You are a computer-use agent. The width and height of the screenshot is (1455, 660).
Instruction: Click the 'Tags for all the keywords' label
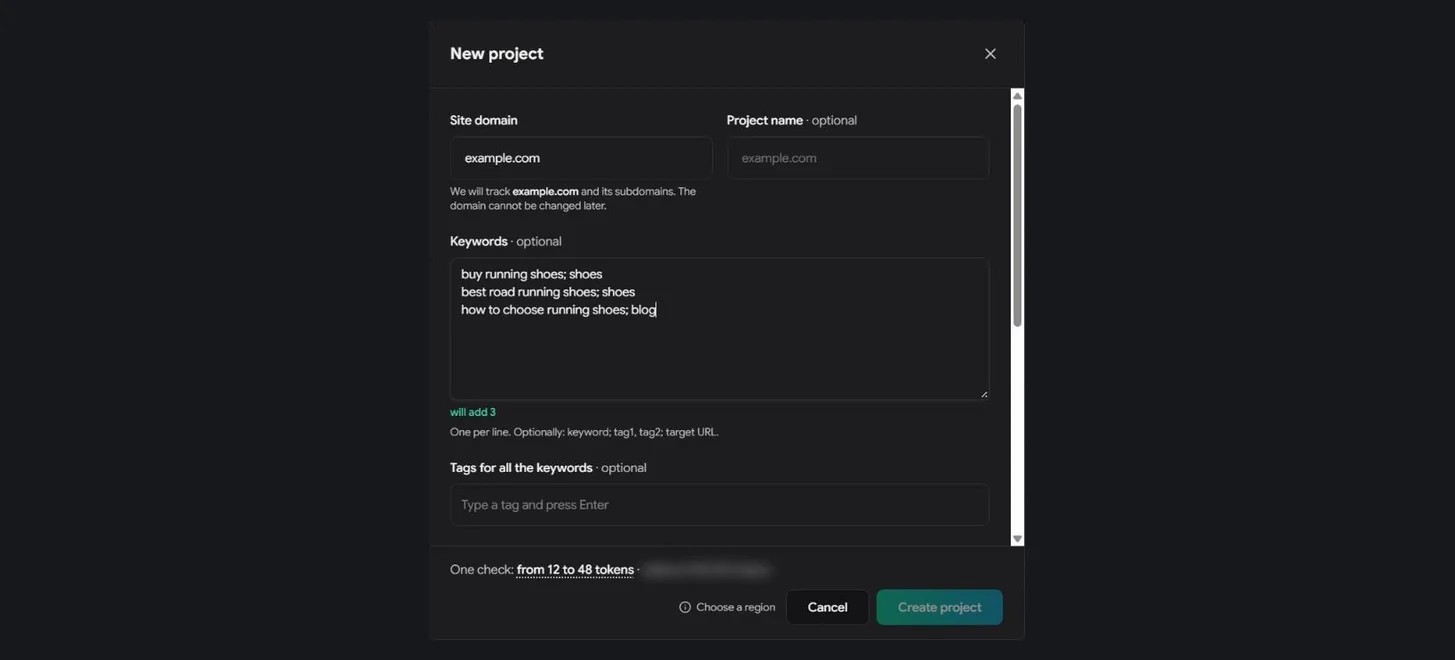click(521, 468)
